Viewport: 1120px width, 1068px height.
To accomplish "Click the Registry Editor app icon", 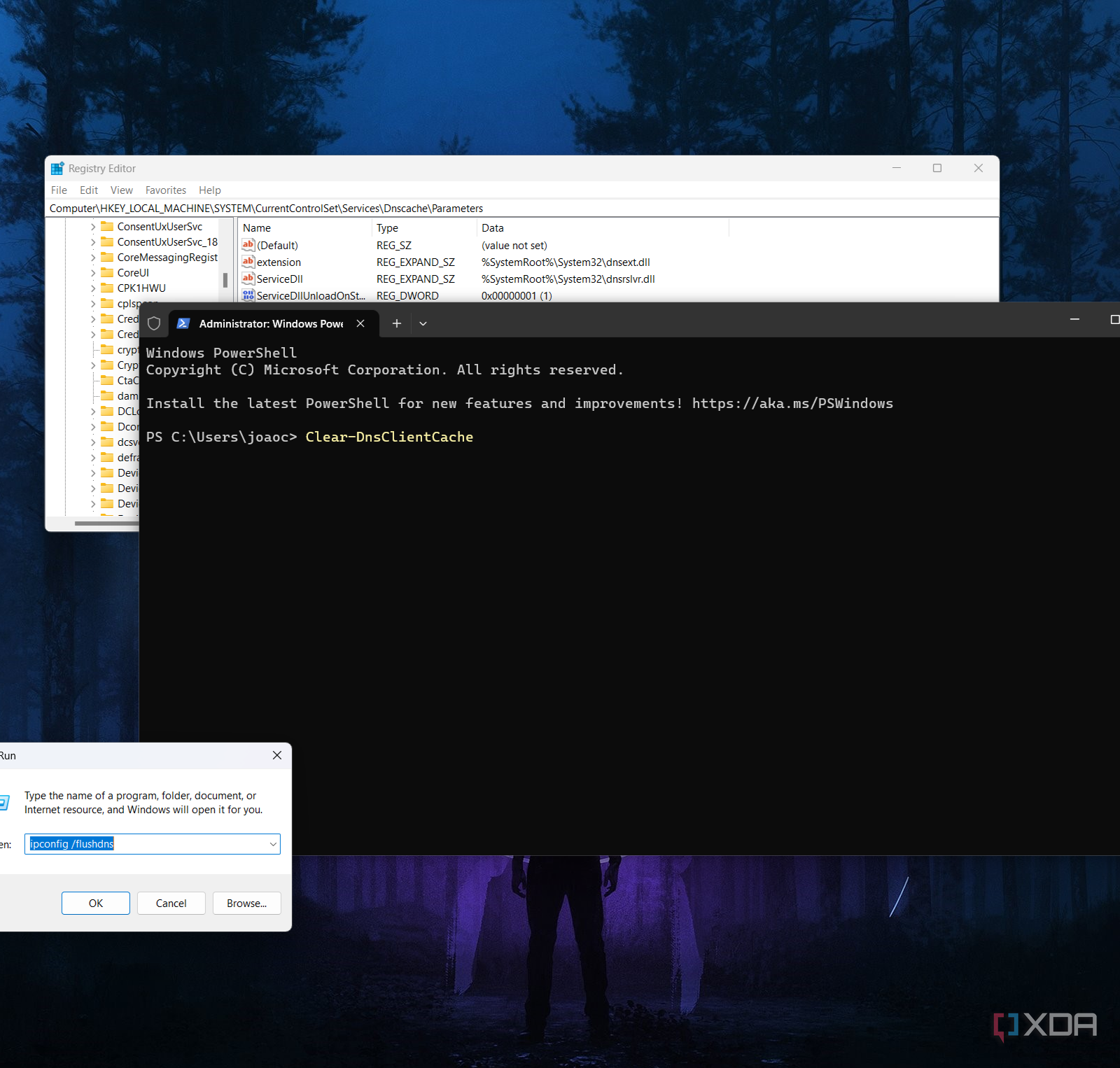I will 57,169.
